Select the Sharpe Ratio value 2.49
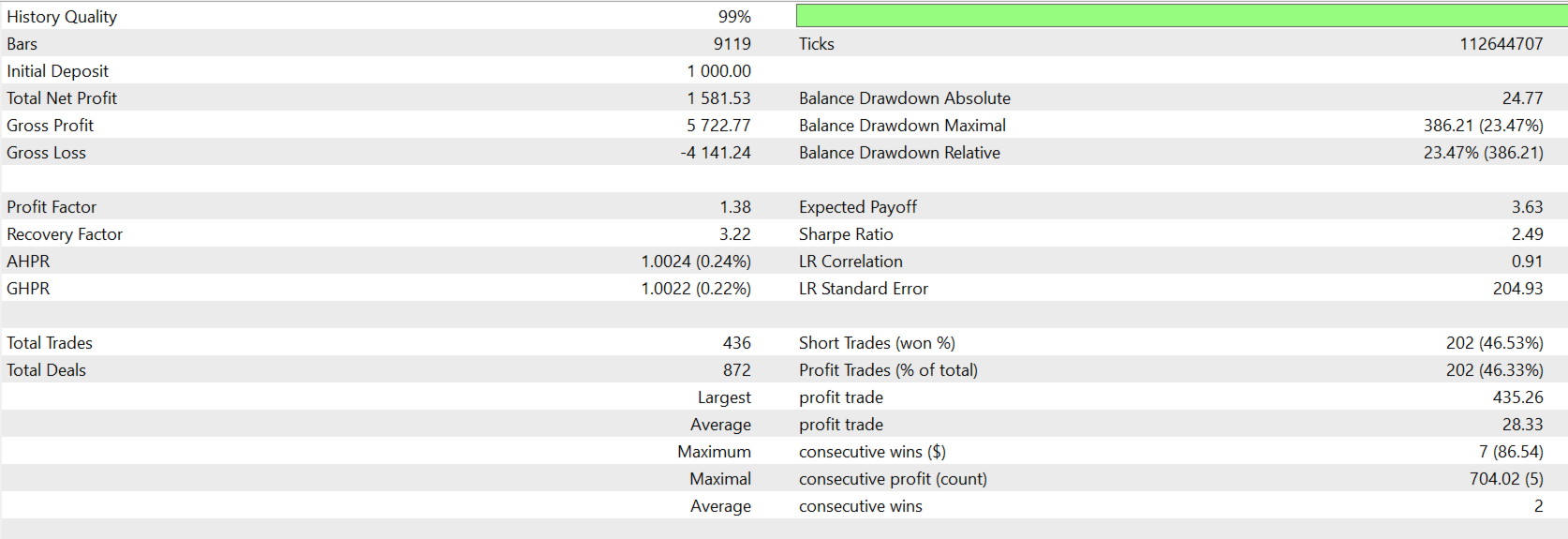Screen dimensions: 1568x539 (1527, 234)
